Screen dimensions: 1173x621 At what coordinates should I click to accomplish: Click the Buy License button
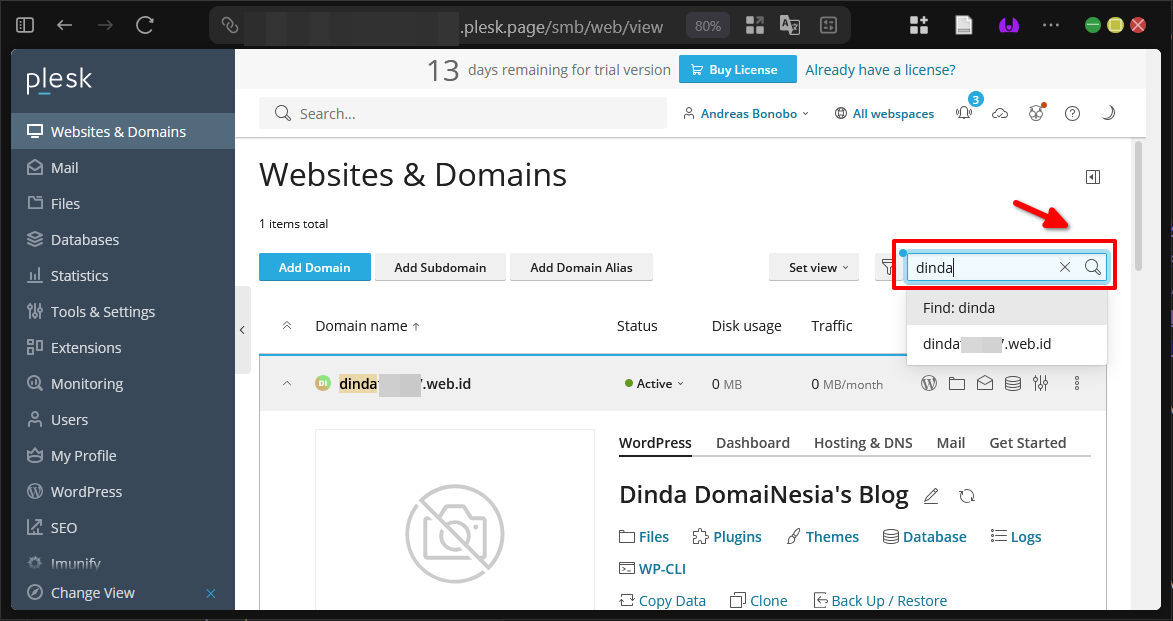[x=737, y=70]
